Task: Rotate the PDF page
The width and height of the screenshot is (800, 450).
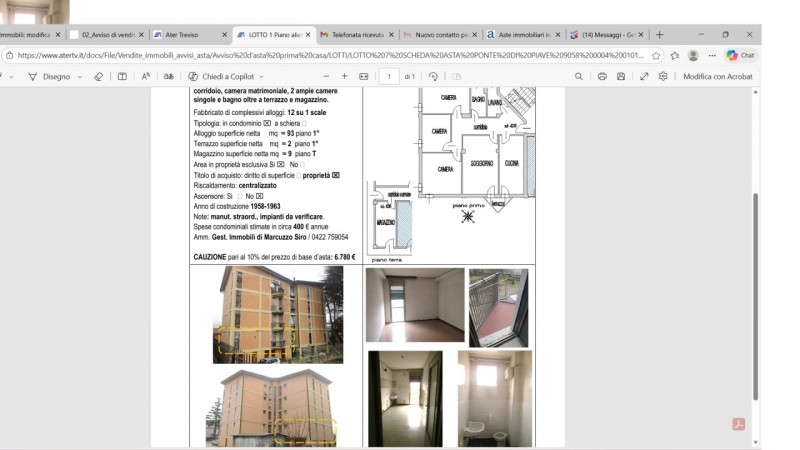Action: click(433, 76)
